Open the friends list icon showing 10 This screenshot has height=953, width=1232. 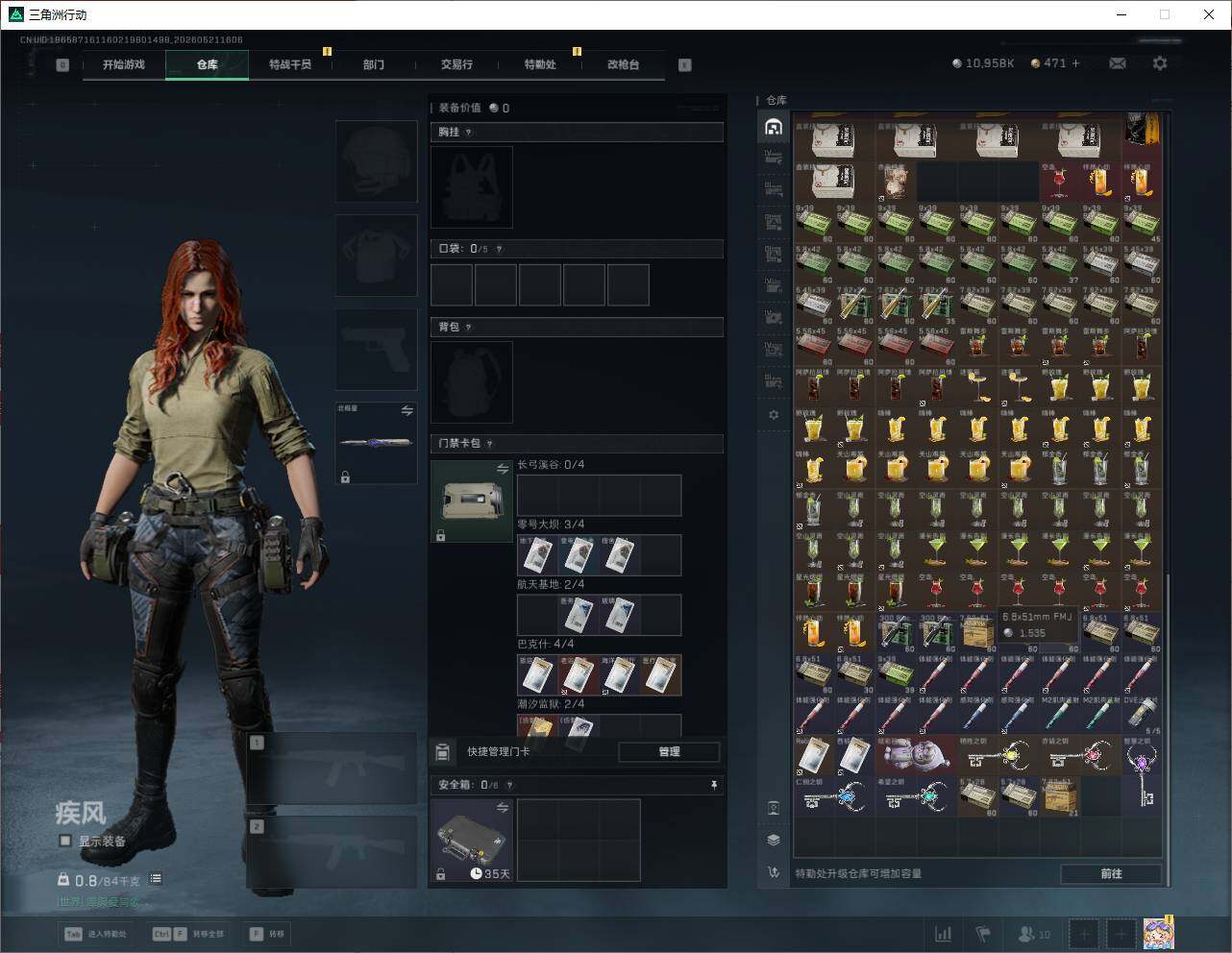pos(1034,934)
